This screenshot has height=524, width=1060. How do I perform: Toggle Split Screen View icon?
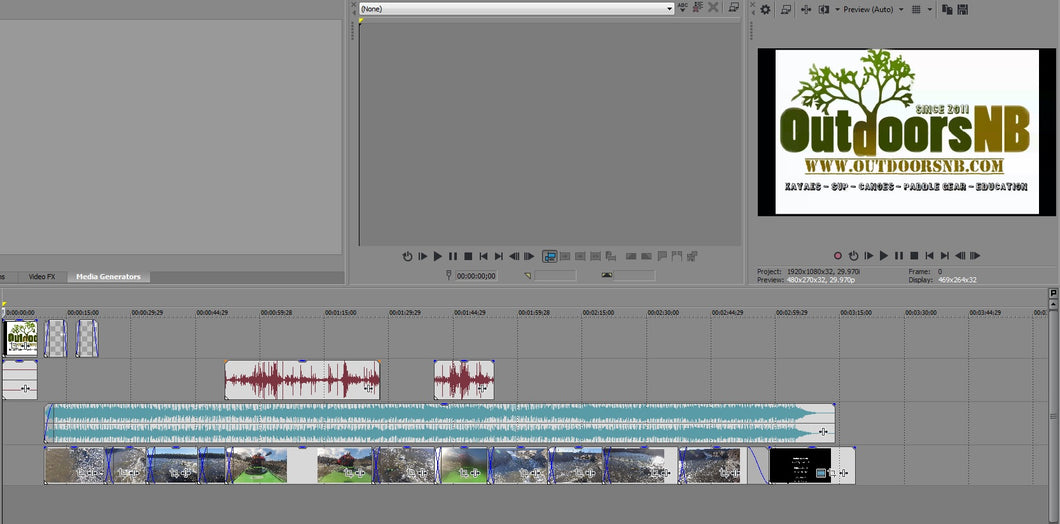tap(823, 9)
